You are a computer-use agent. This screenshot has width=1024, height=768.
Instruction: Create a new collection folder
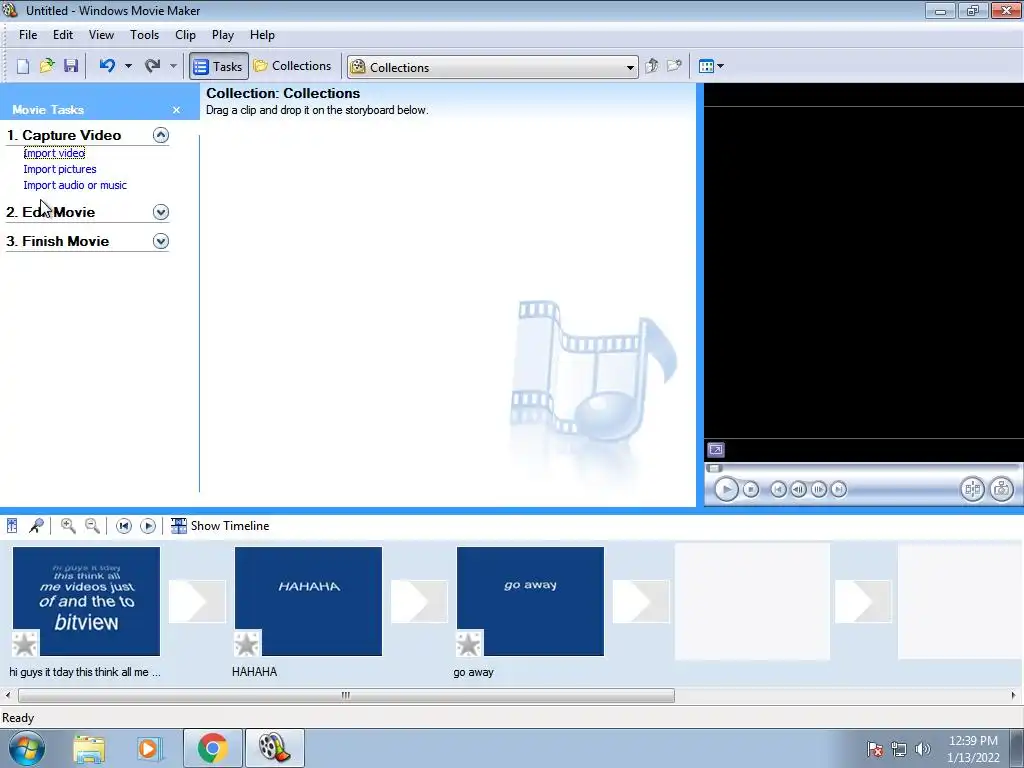(x=674, y=66)
